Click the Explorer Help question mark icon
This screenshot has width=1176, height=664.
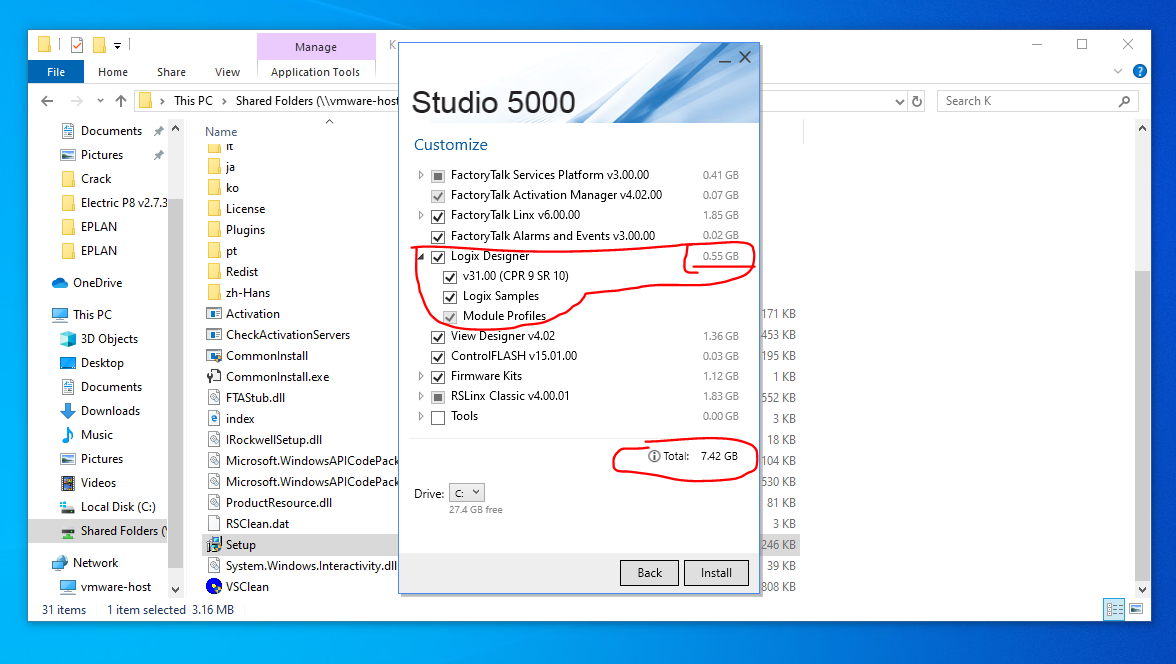(x=1139, y=71)
